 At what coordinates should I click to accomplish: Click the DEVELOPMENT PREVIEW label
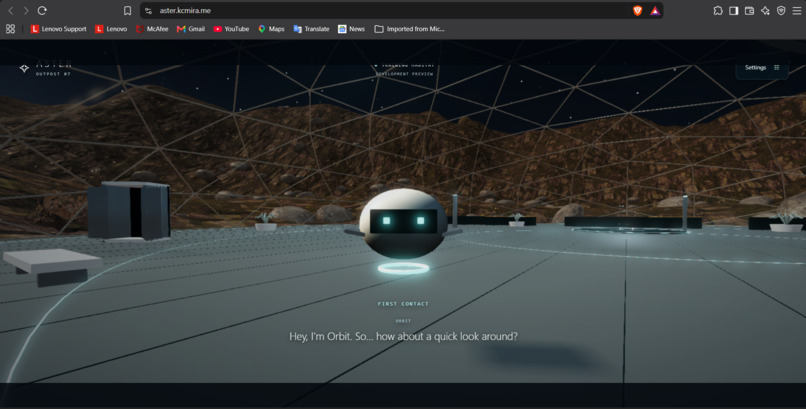[x=404, y=74]
